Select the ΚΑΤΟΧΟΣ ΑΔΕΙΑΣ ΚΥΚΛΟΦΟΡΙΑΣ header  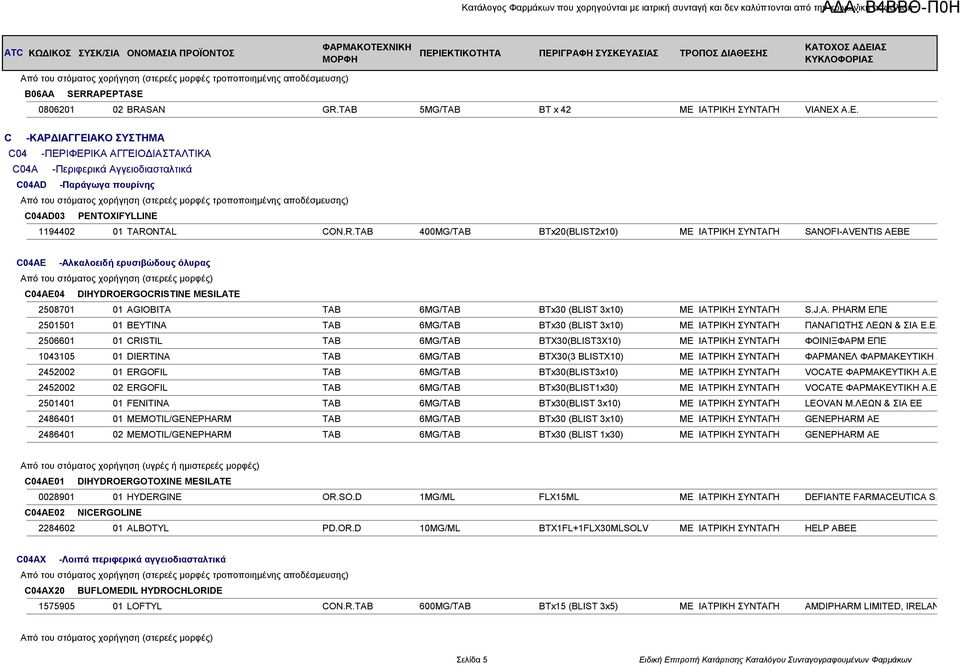tap(846, 53)
